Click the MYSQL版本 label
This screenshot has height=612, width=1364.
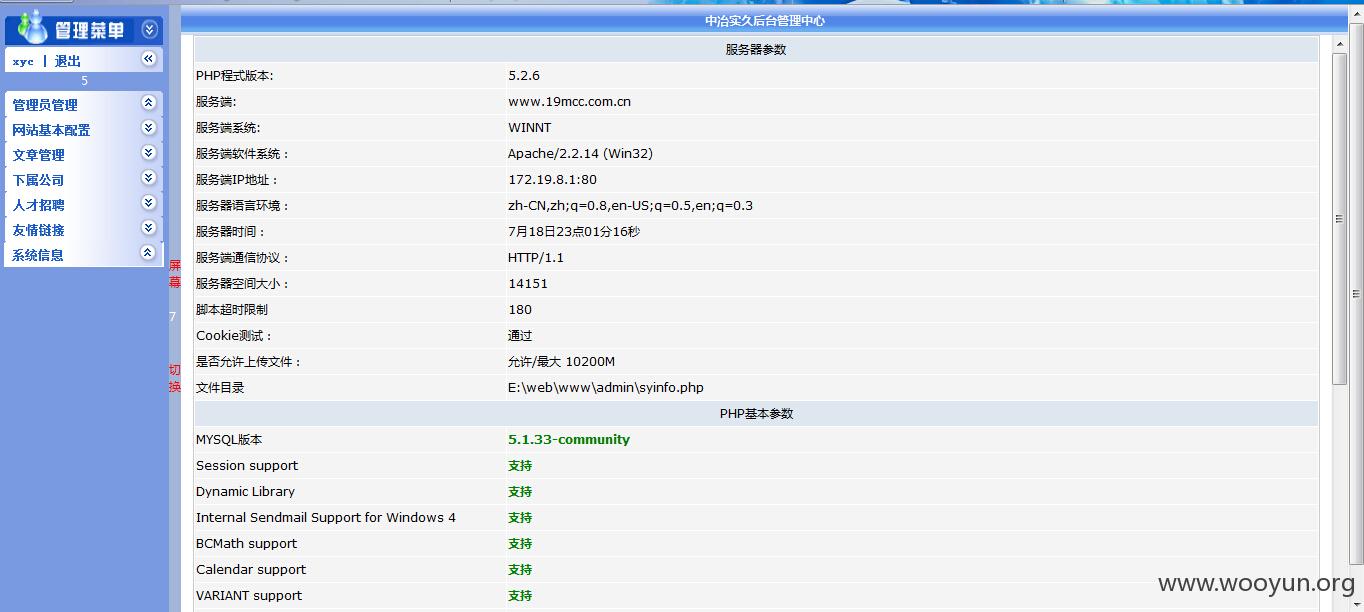pyautogui.click(x=229, y=440)
